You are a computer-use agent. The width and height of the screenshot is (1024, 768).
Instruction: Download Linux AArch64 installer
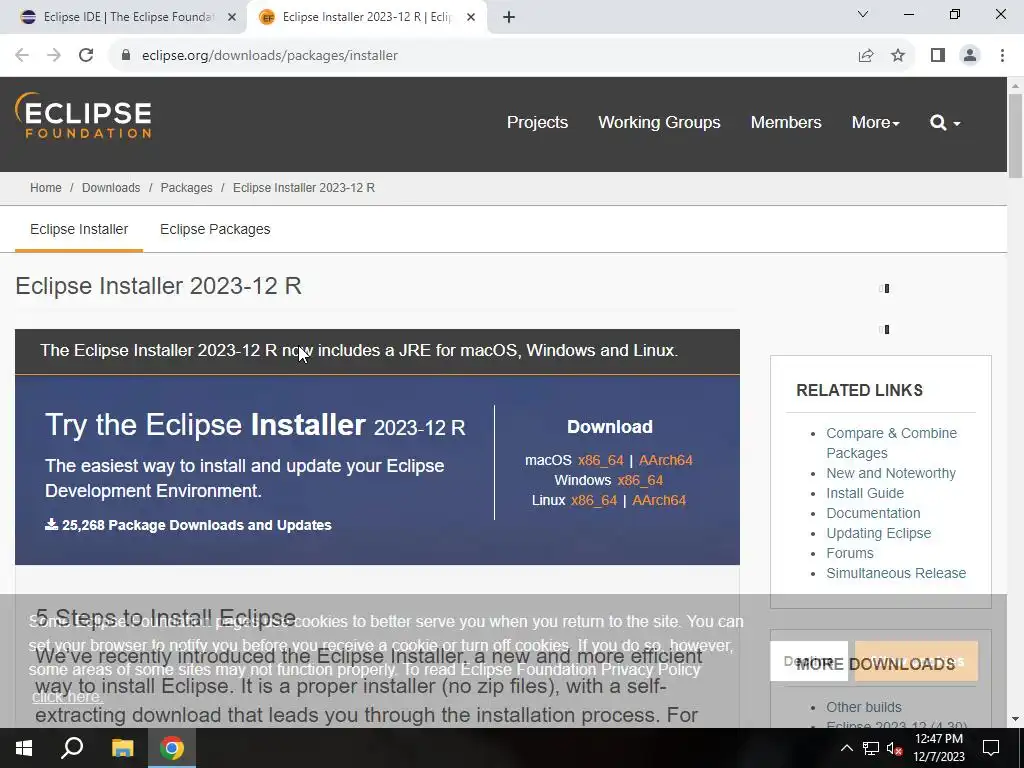(x=659, y=500)
